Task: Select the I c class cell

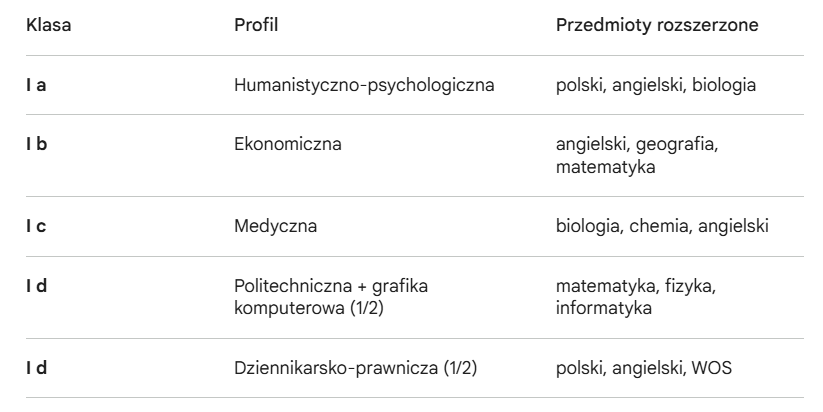Action: pyautogui.click(x=36, y=226)
